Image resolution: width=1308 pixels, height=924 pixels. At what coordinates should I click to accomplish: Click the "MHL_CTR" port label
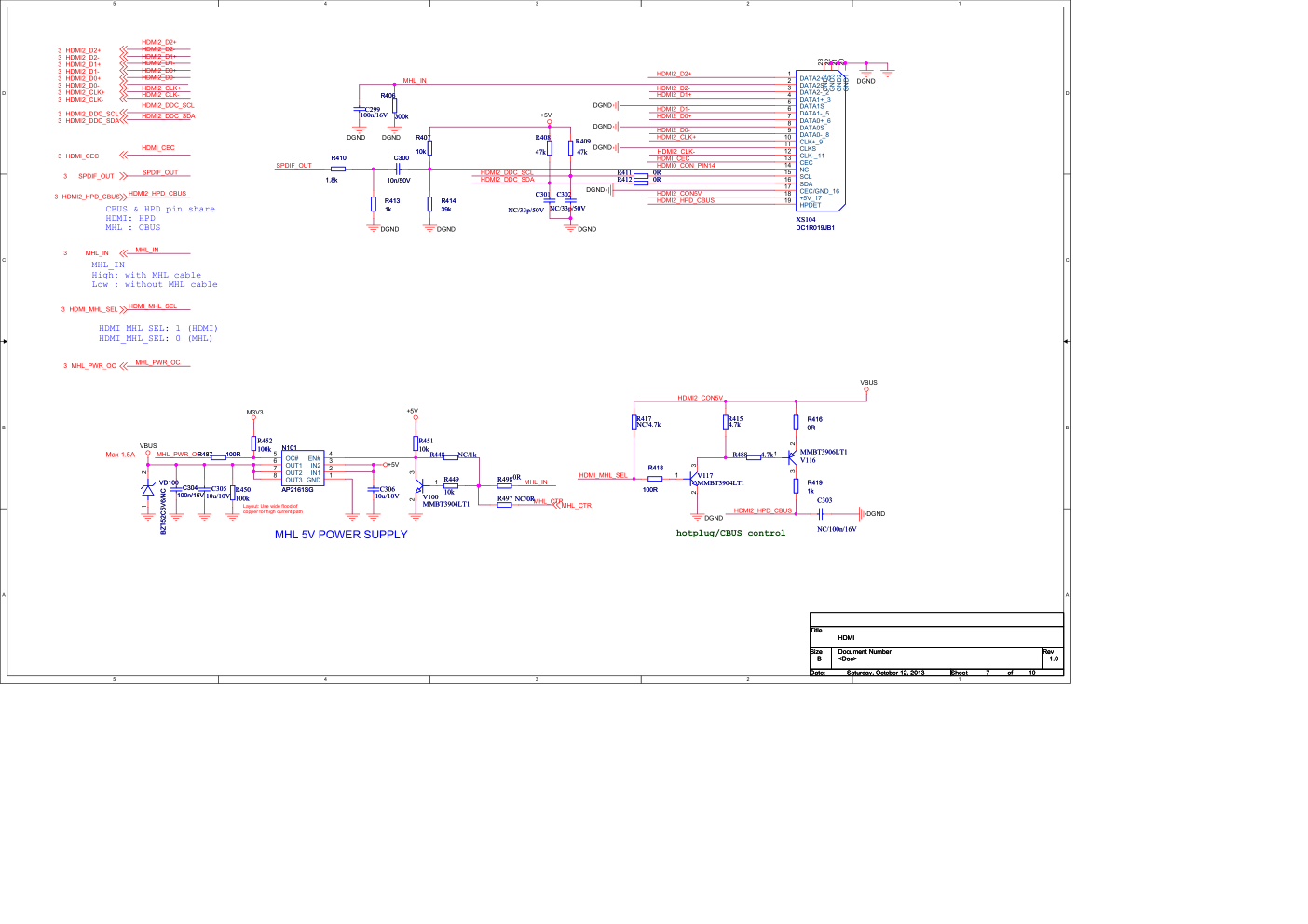click(x=577, y=506)
